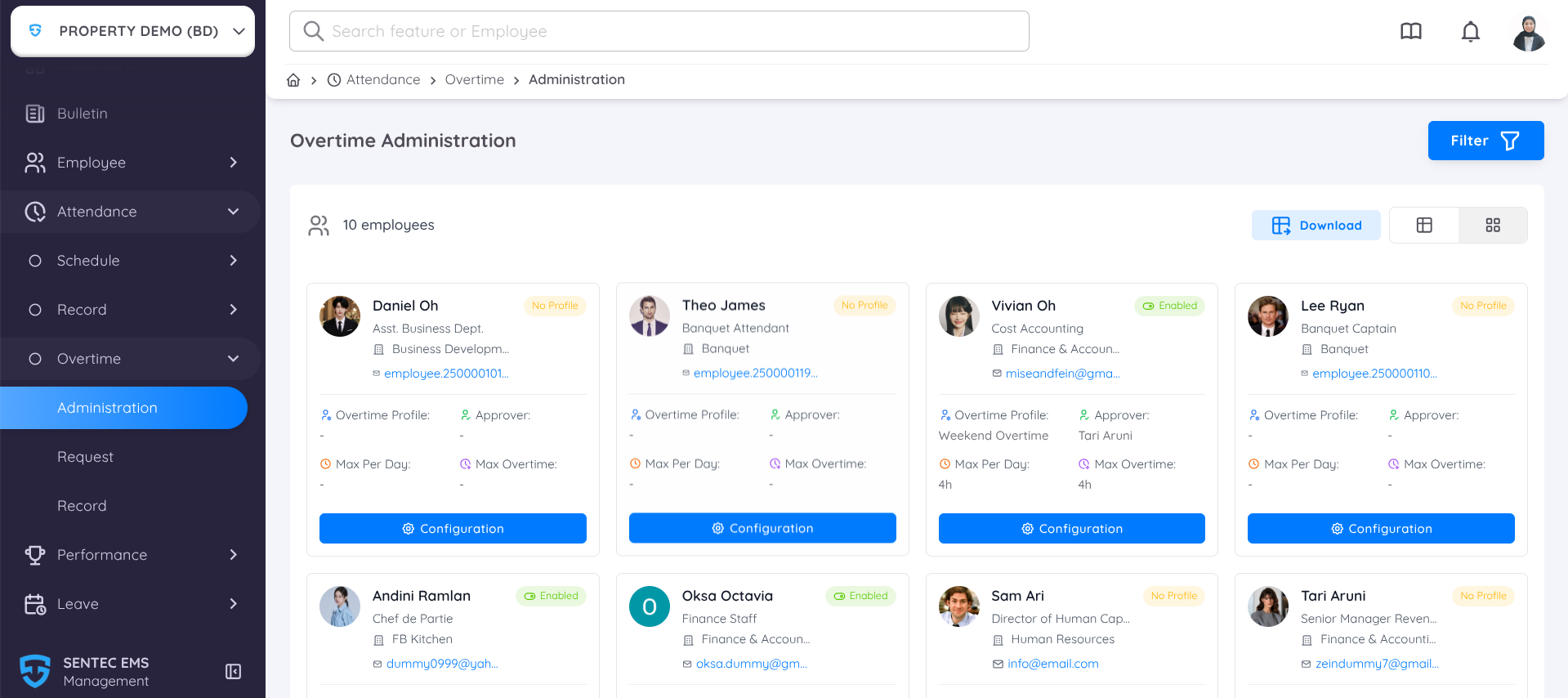1568x698 pixels.
Task: Collapse the Overtime submenu chevron
Action: (x=234, y=359)
